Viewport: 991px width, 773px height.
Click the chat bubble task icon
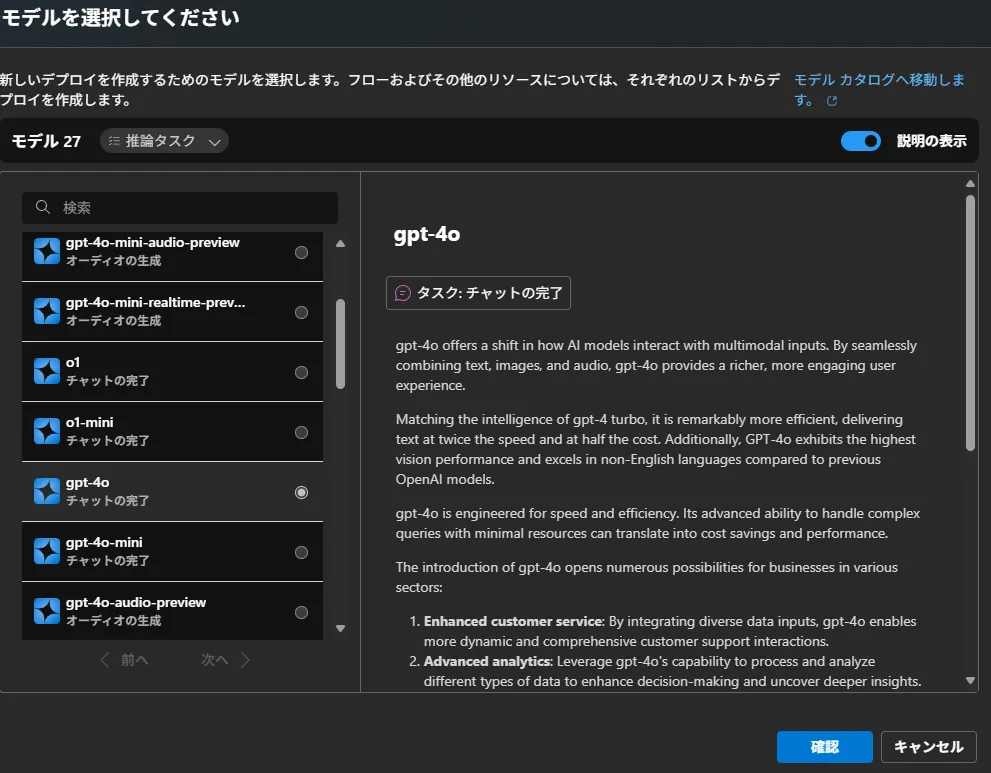(x=403, y=293)
